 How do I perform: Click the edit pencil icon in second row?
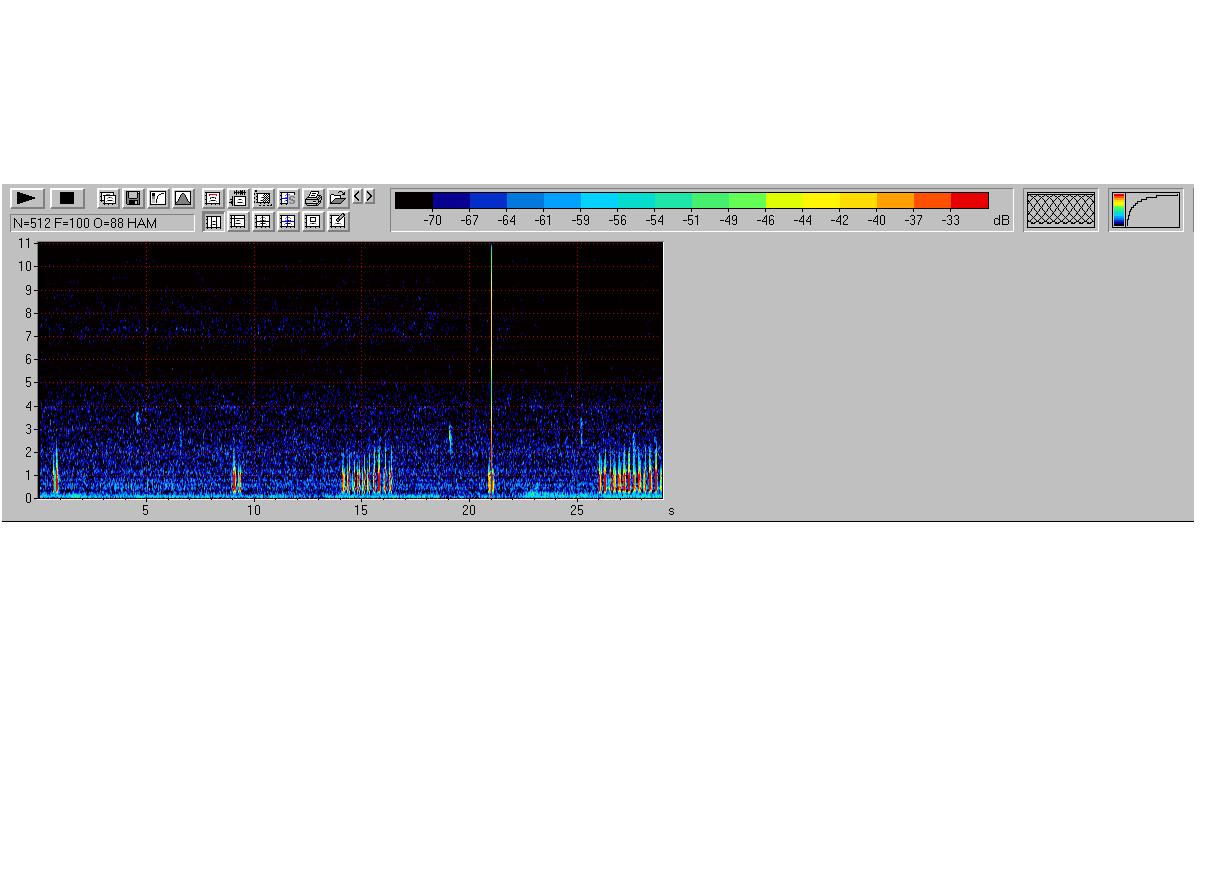[x=338, y=222]
